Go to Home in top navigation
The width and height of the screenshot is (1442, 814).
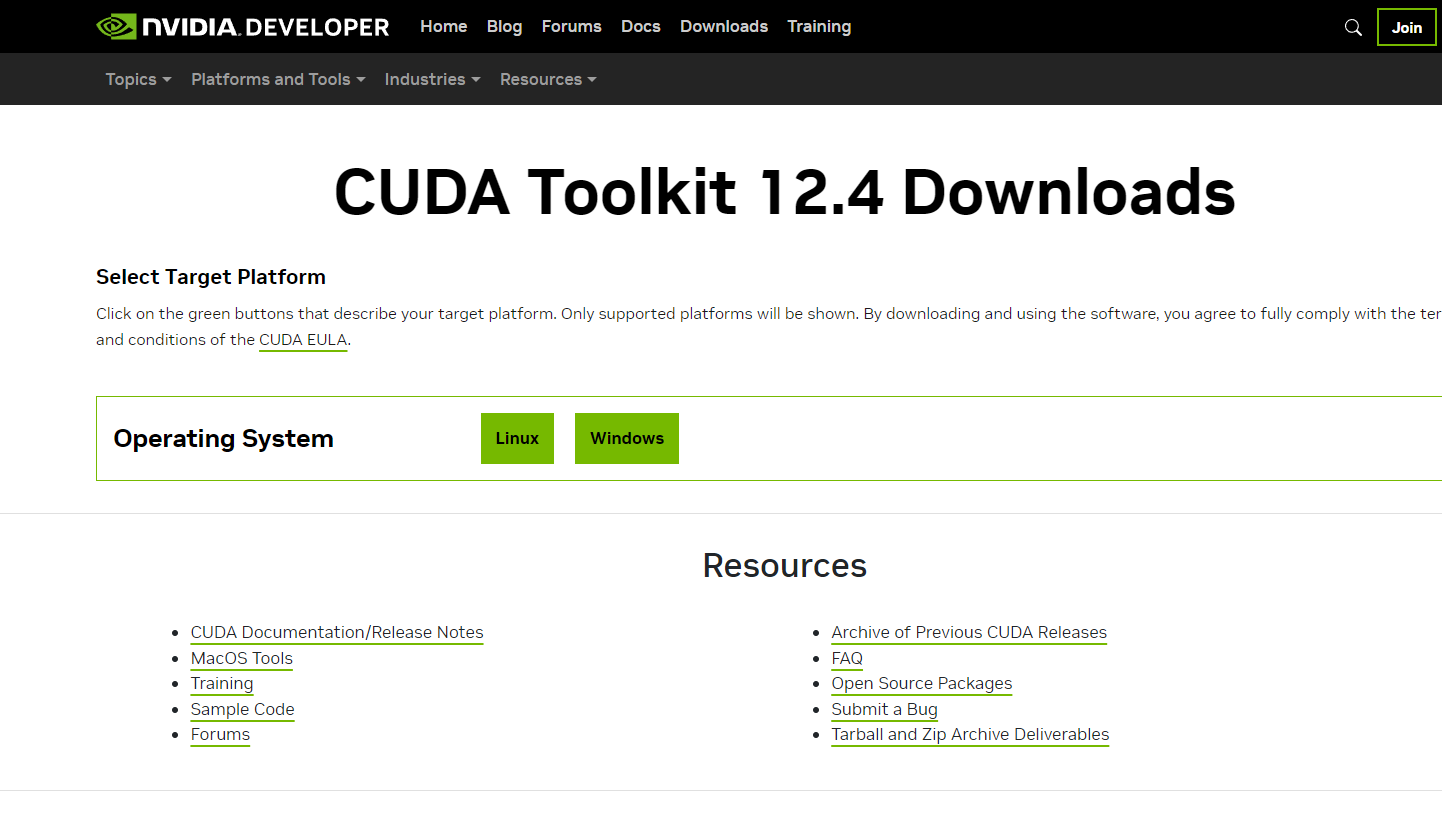[444, 26]
